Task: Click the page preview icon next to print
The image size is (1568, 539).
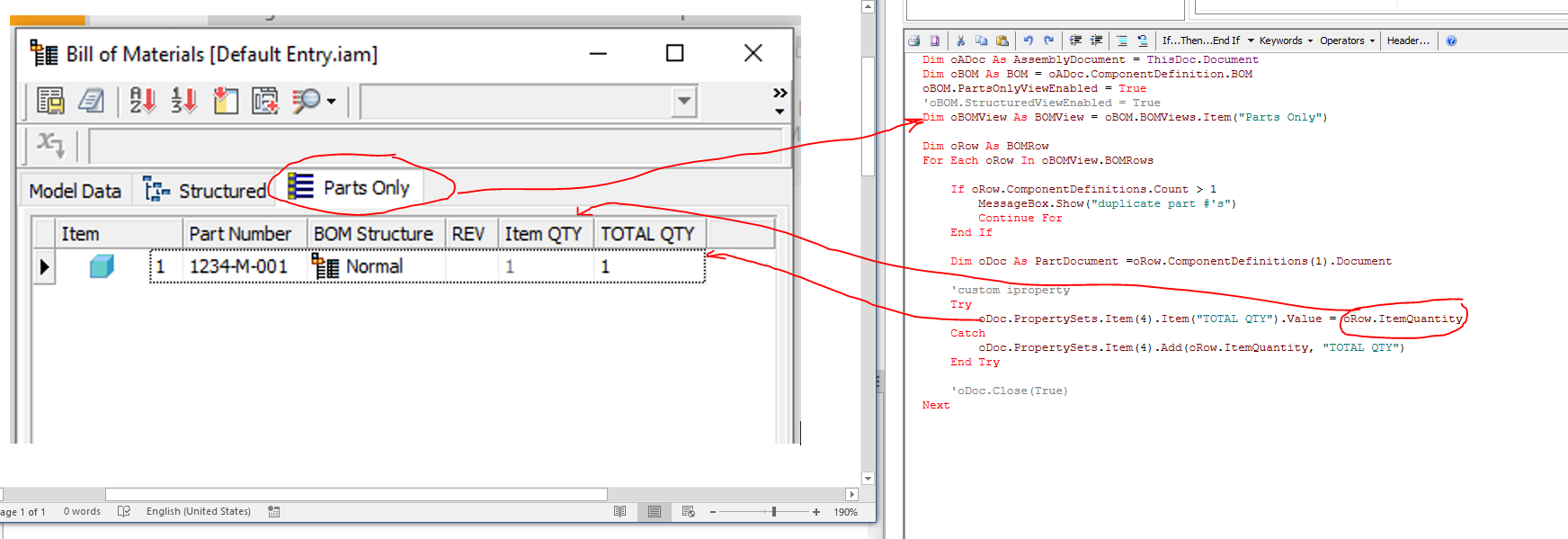Action: 935,40
